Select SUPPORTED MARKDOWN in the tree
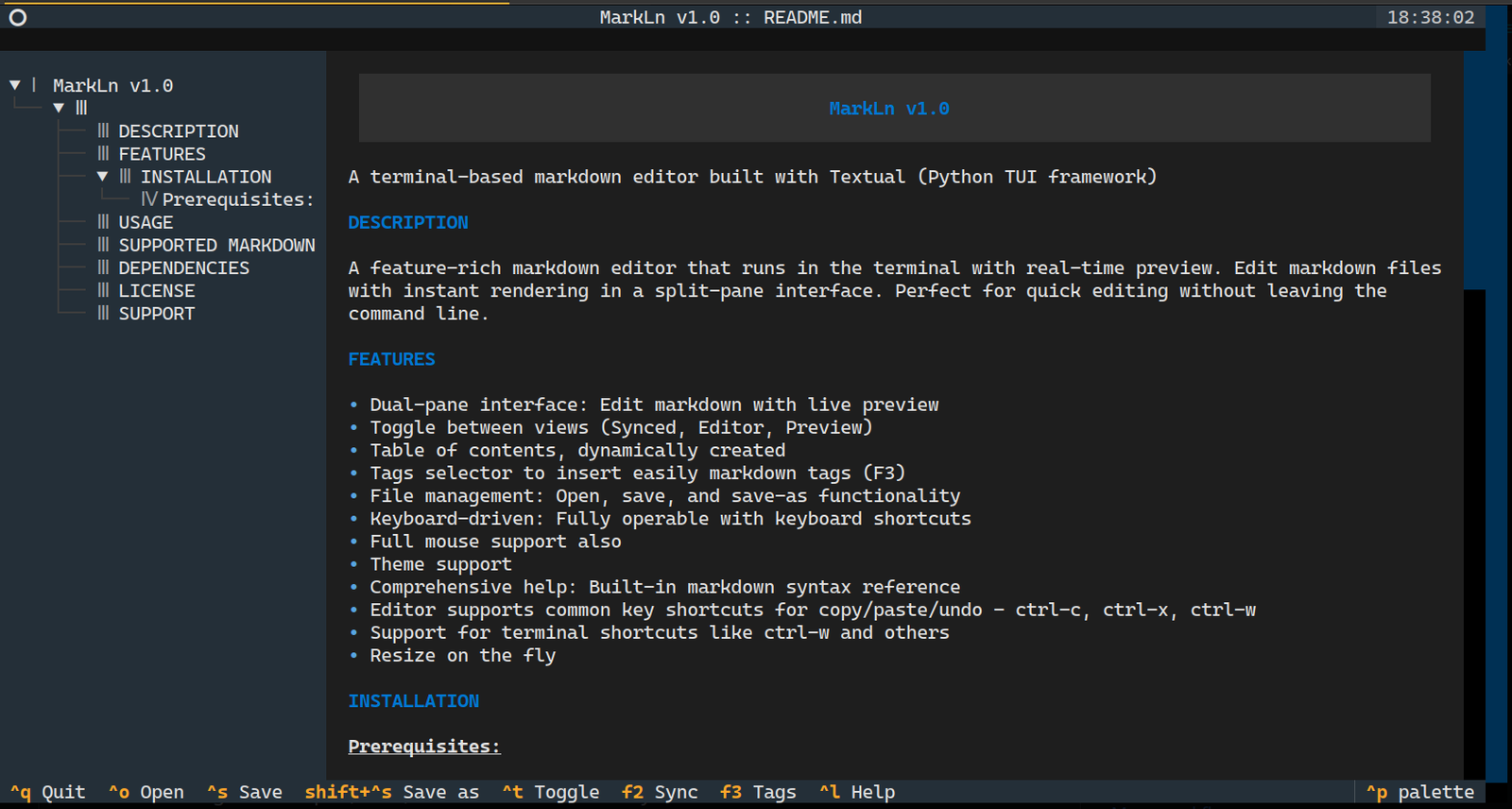The image size is (1512, 809). (216, 245)
